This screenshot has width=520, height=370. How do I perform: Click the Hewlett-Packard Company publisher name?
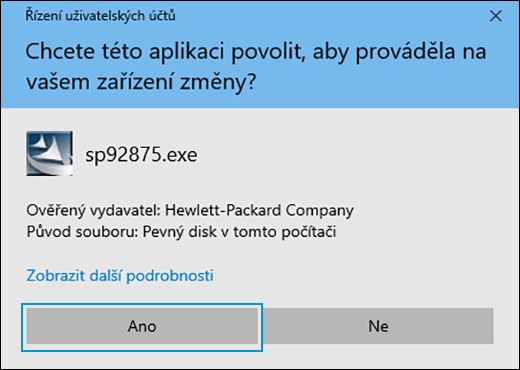click(x=259, y=211)
